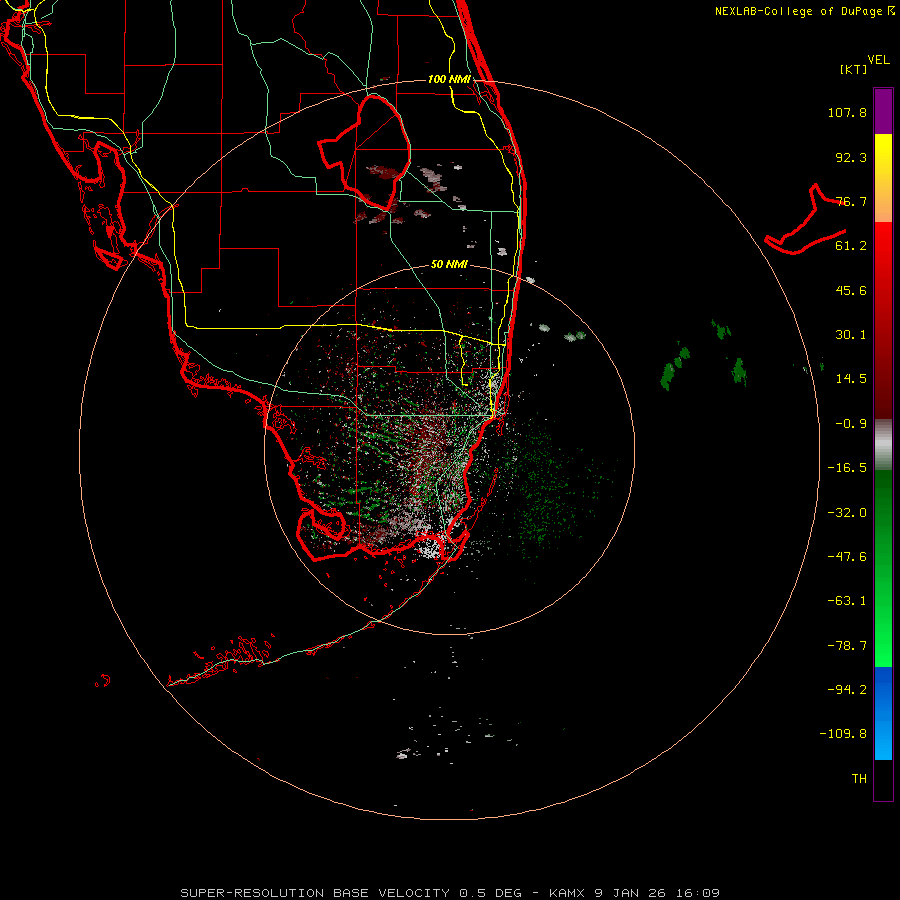Click the TH legend label
900x900 pixels.
[x=859, y=779]
